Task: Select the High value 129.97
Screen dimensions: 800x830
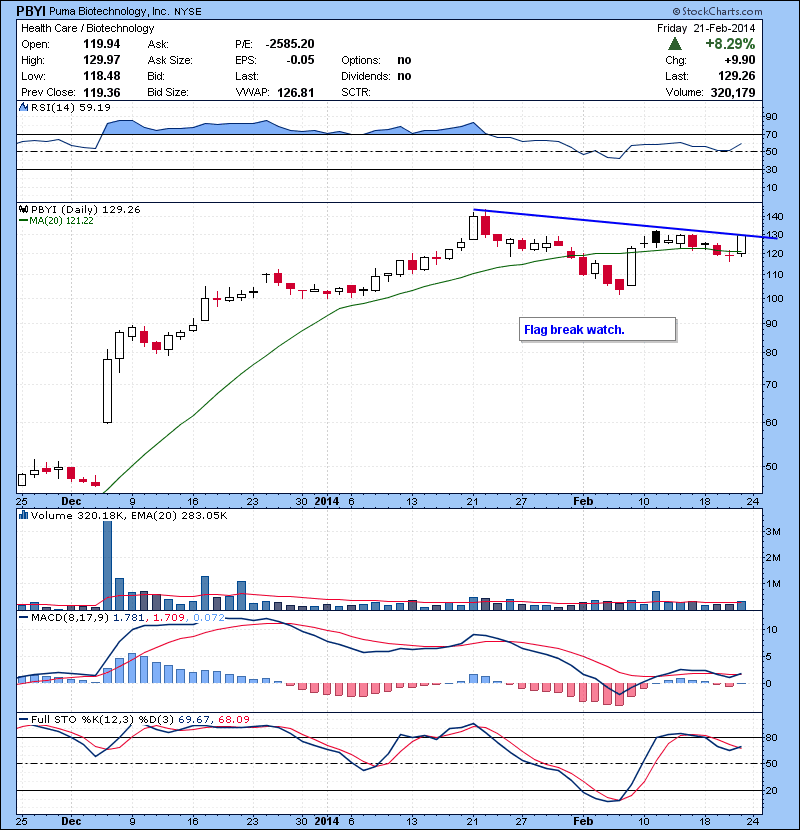Action: (x=102, y=60)
